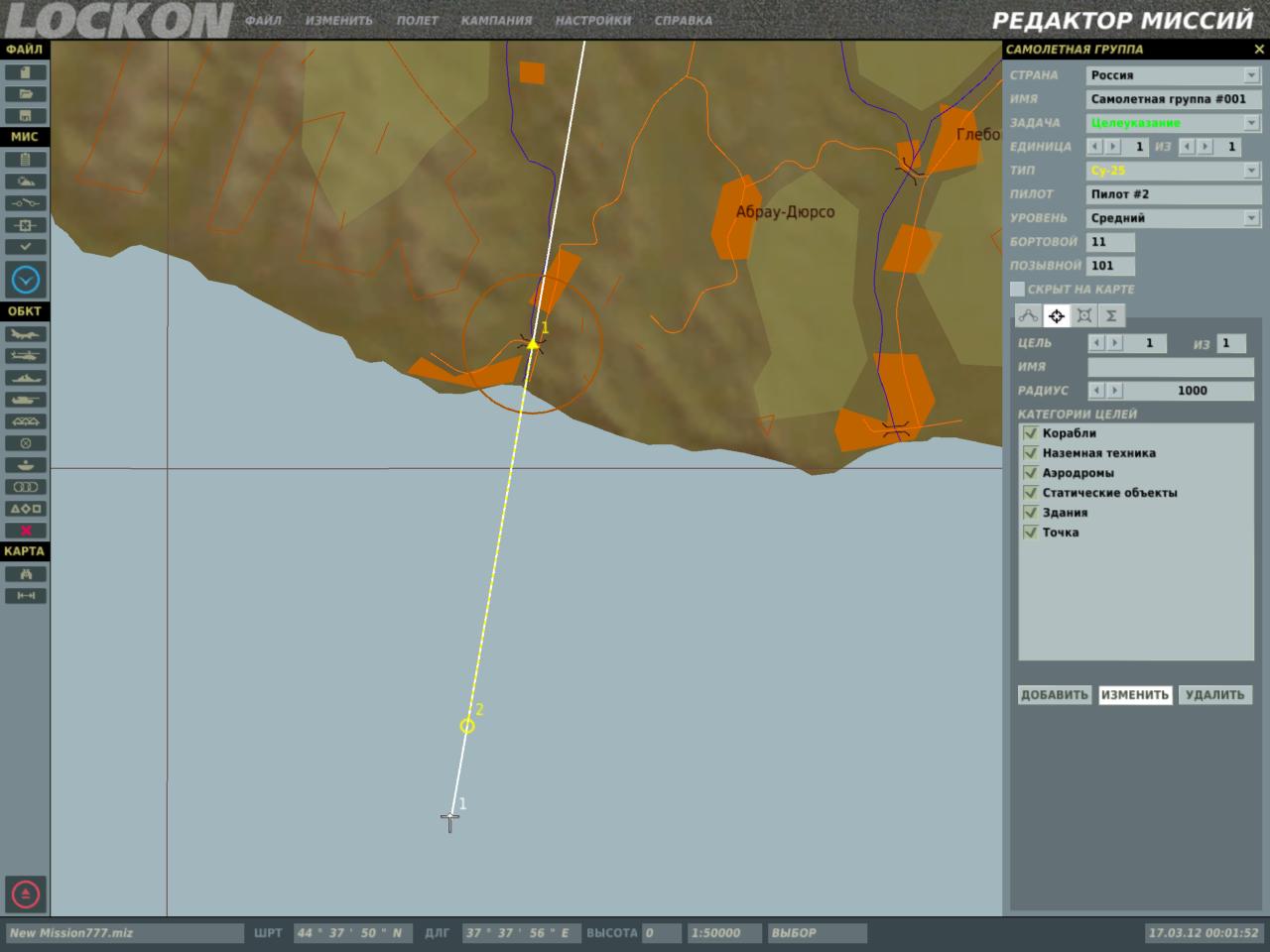The width and height of the screenshot is (1270, 952).
Task: Switch to the crosshair targeting tab
Action: pyautogui.click(x=1056, y=315)
